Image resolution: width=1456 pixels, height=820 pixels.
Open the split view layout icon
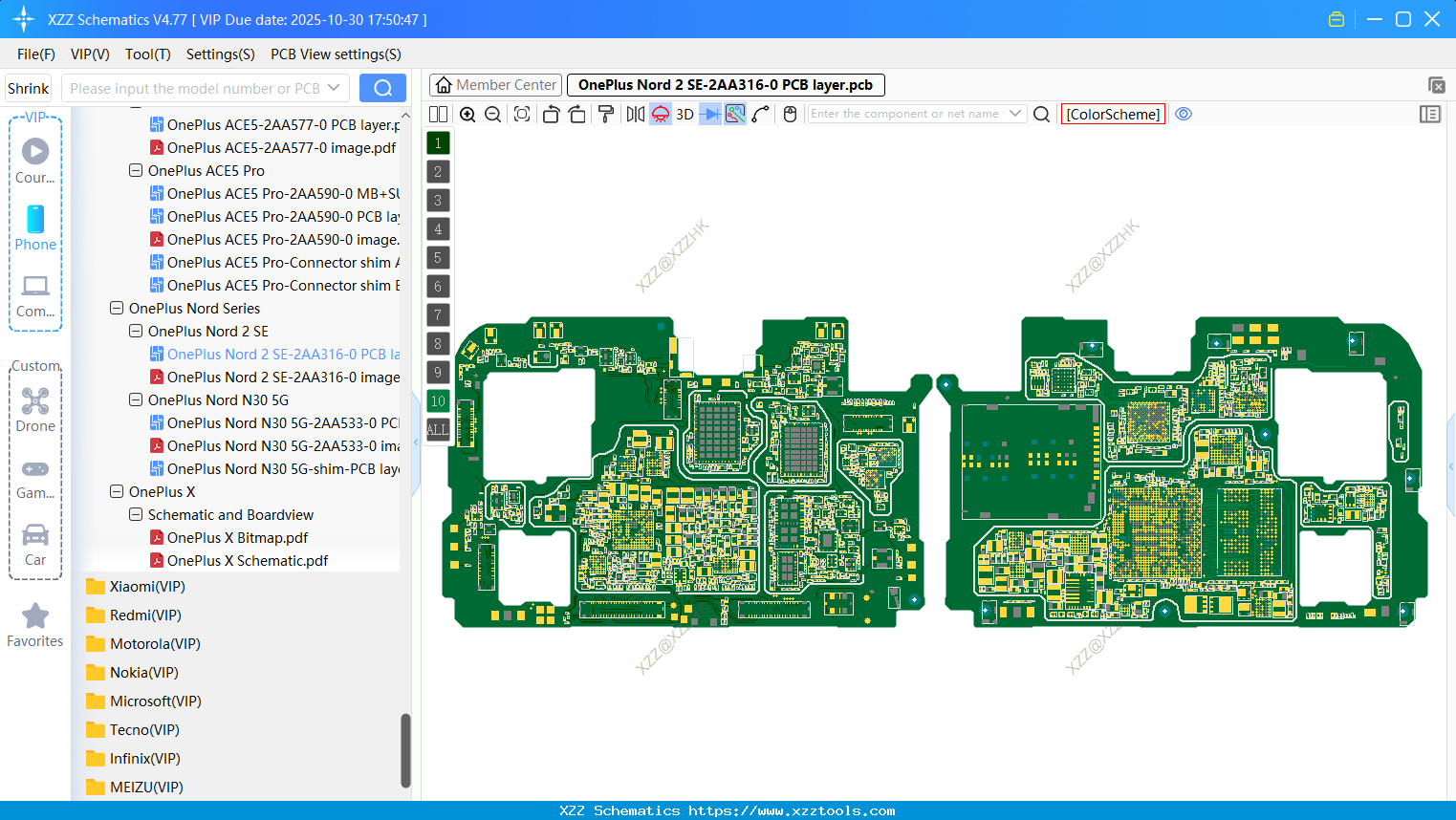point(437,114)
